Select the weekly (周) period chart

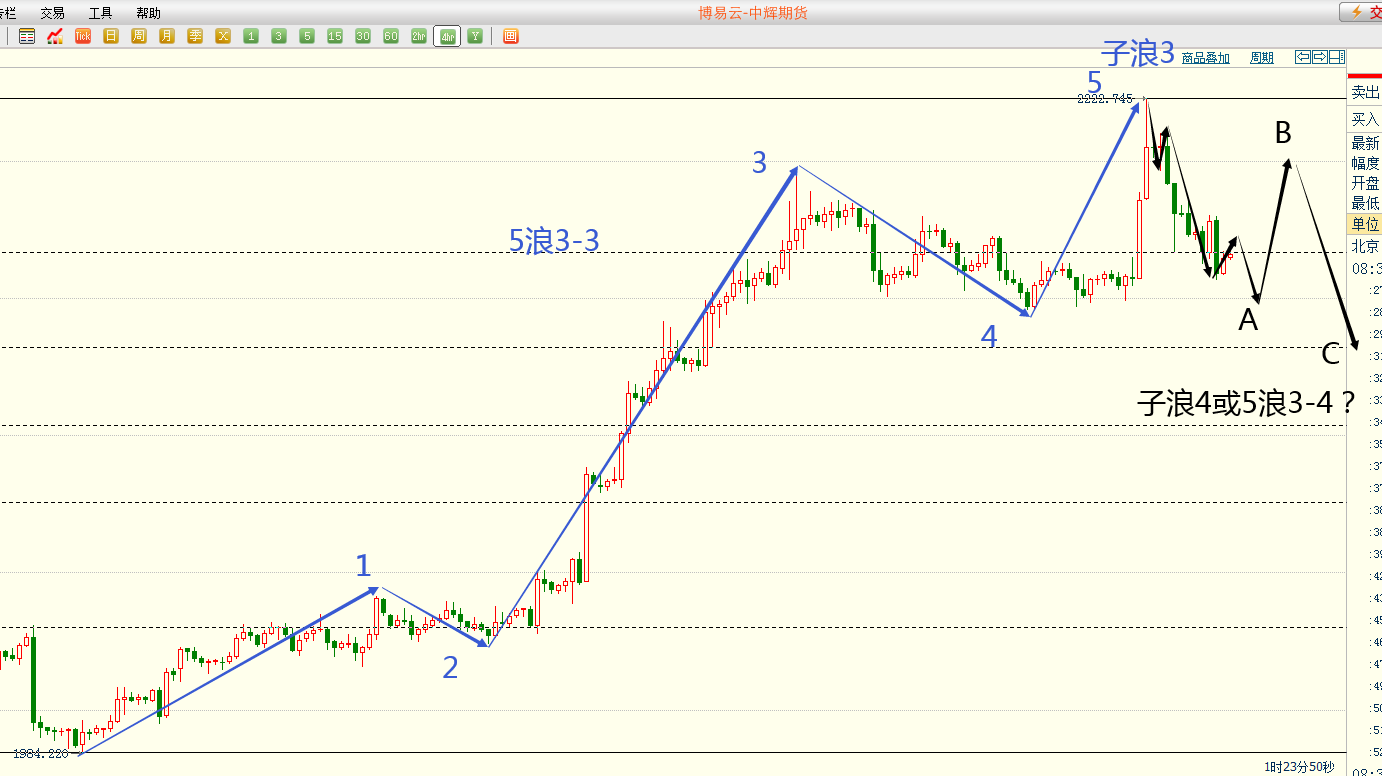(x=139, y=36)
